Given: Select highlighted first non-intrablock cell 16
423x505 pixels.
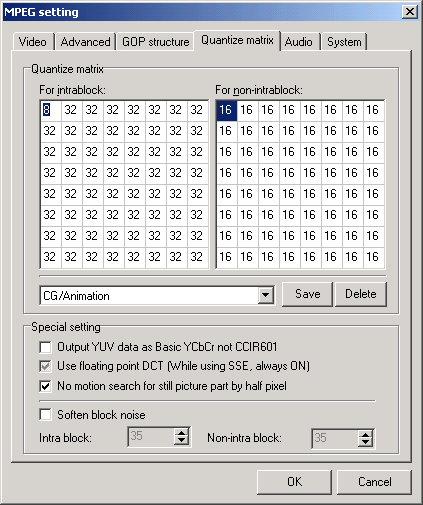Looking at the screenshot, I should coord(227,110).
